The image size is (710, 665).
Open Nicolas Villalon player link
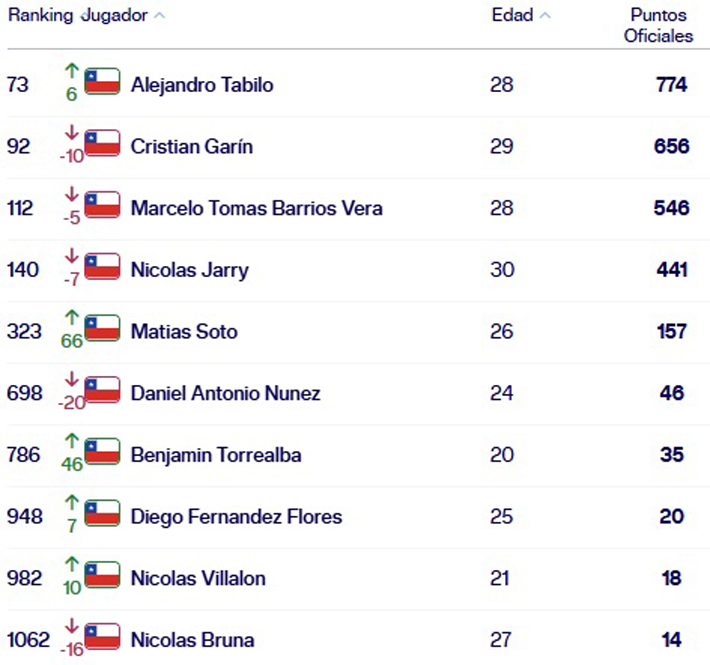(x=192, y=578)
